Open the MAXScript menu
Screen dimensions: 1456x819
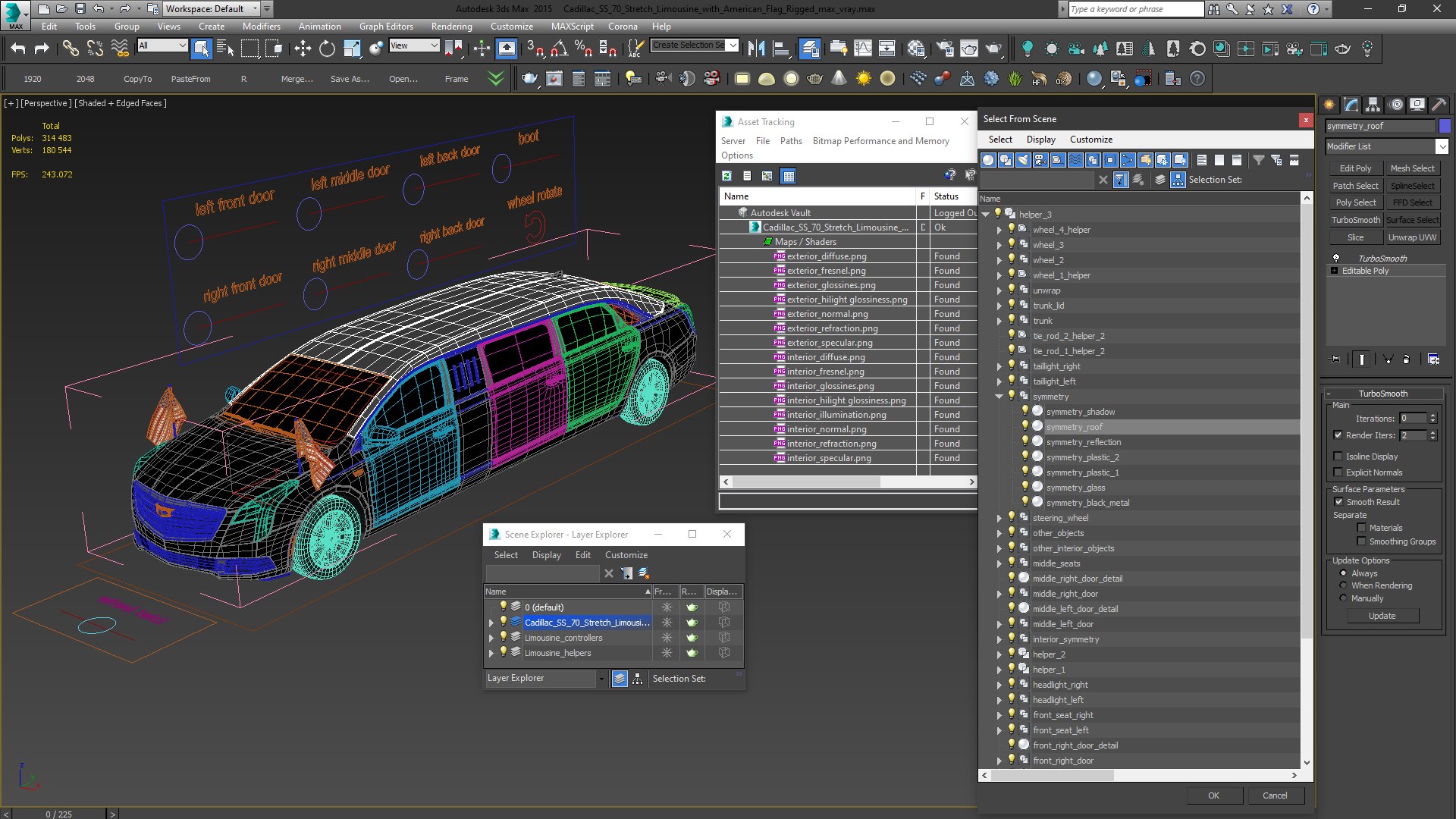click(572, 26)
